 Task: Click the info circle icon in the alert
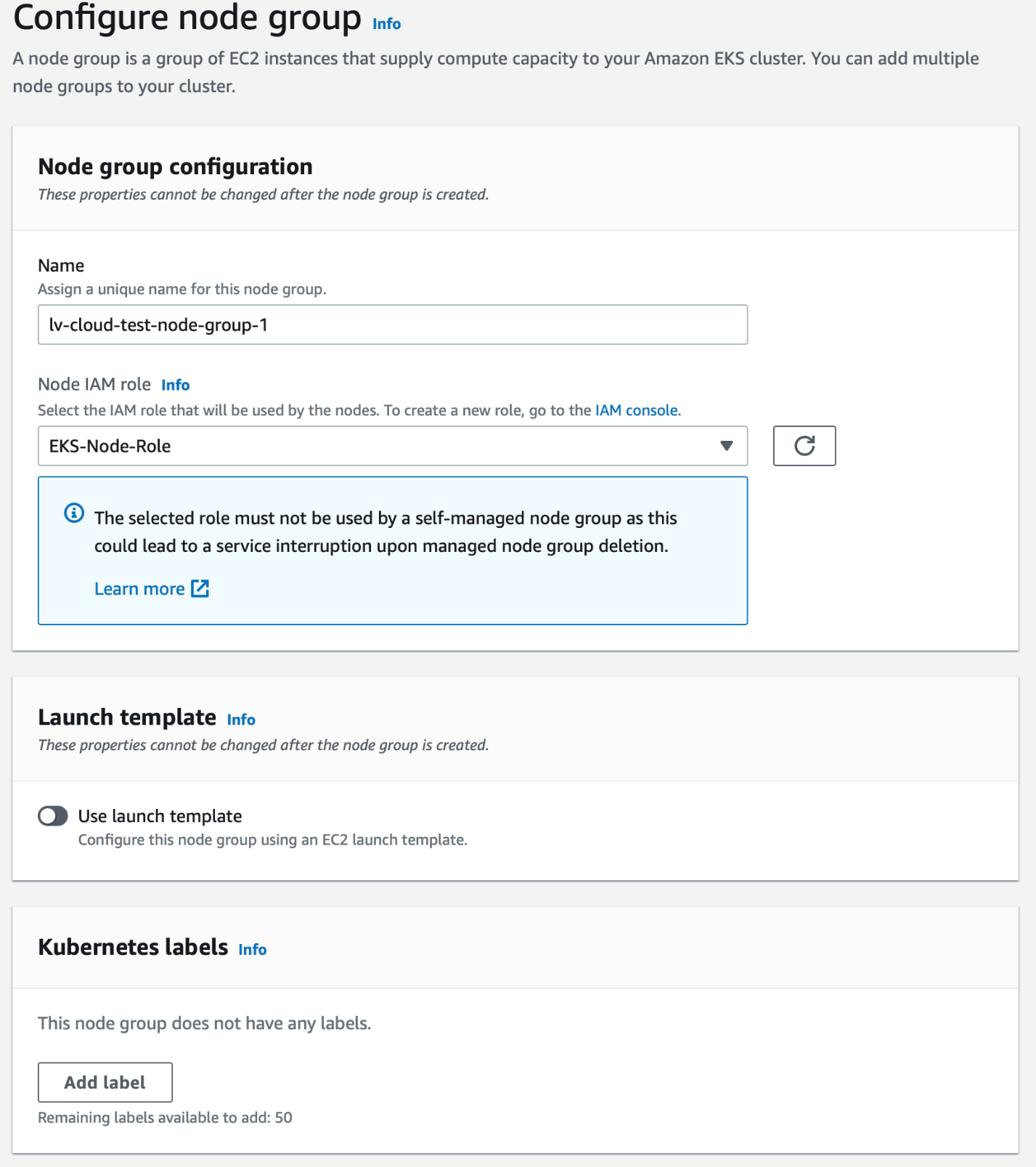click(x=74, y=513)
